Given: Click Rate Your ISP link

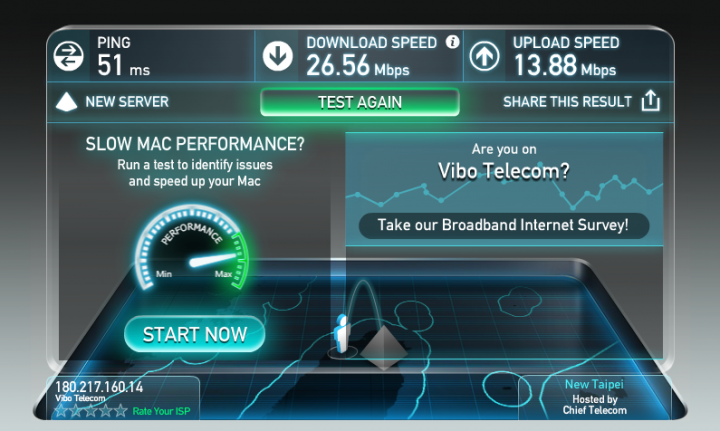Looking at the screenshot, I should click(x=161, y=411).
